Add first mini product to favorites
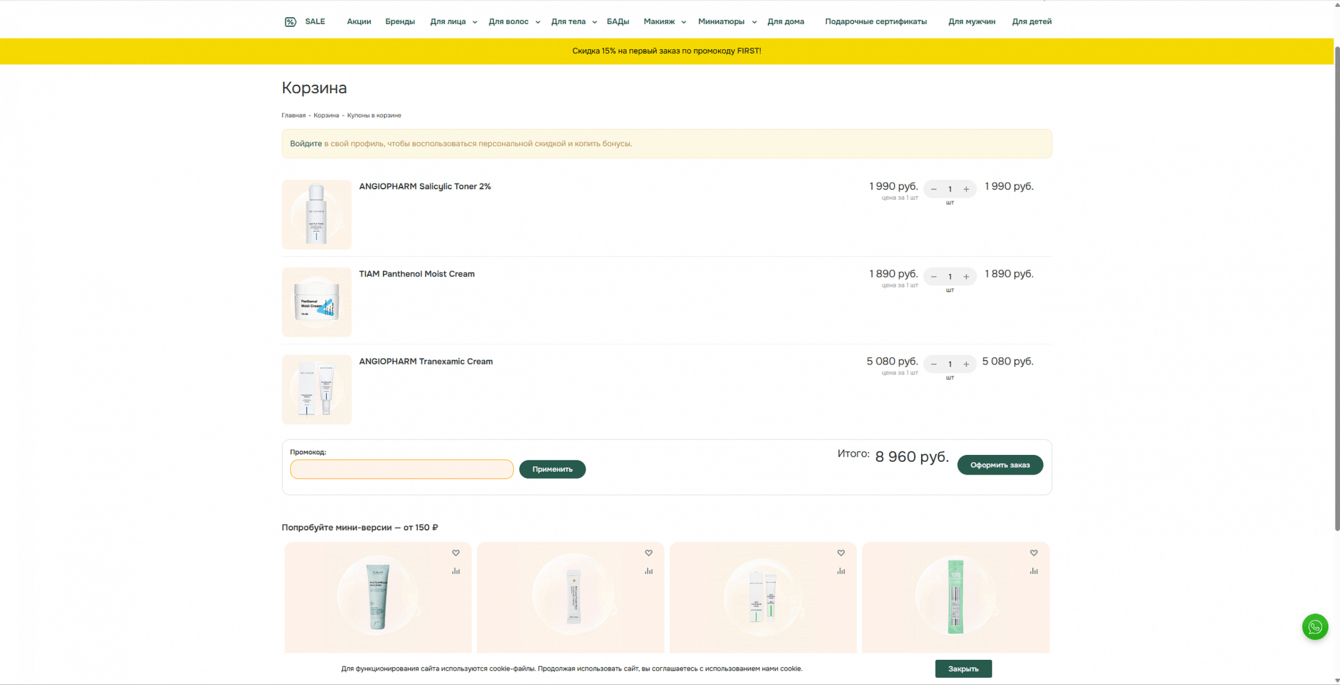The height and width of the screenshot is (685, 1340). coord(456,553)
